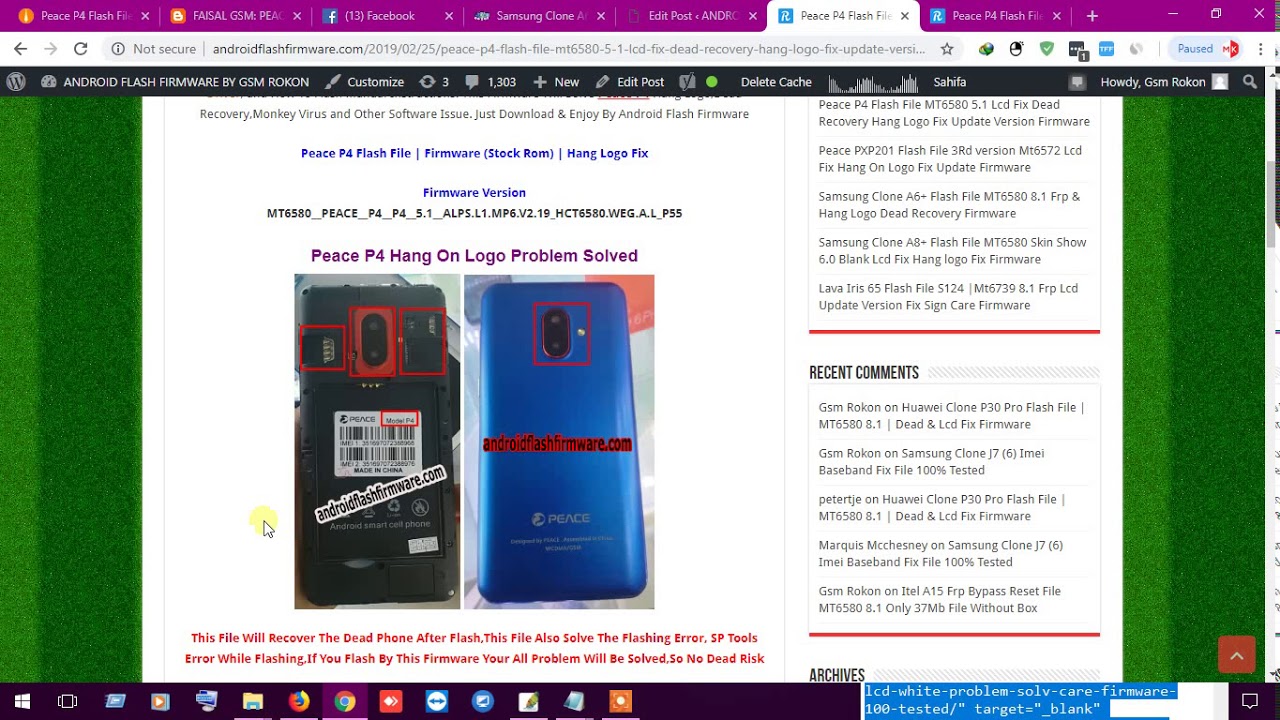Click Edit Post in admin bar
Viewport: 1280px width, 720px height.
630,82
